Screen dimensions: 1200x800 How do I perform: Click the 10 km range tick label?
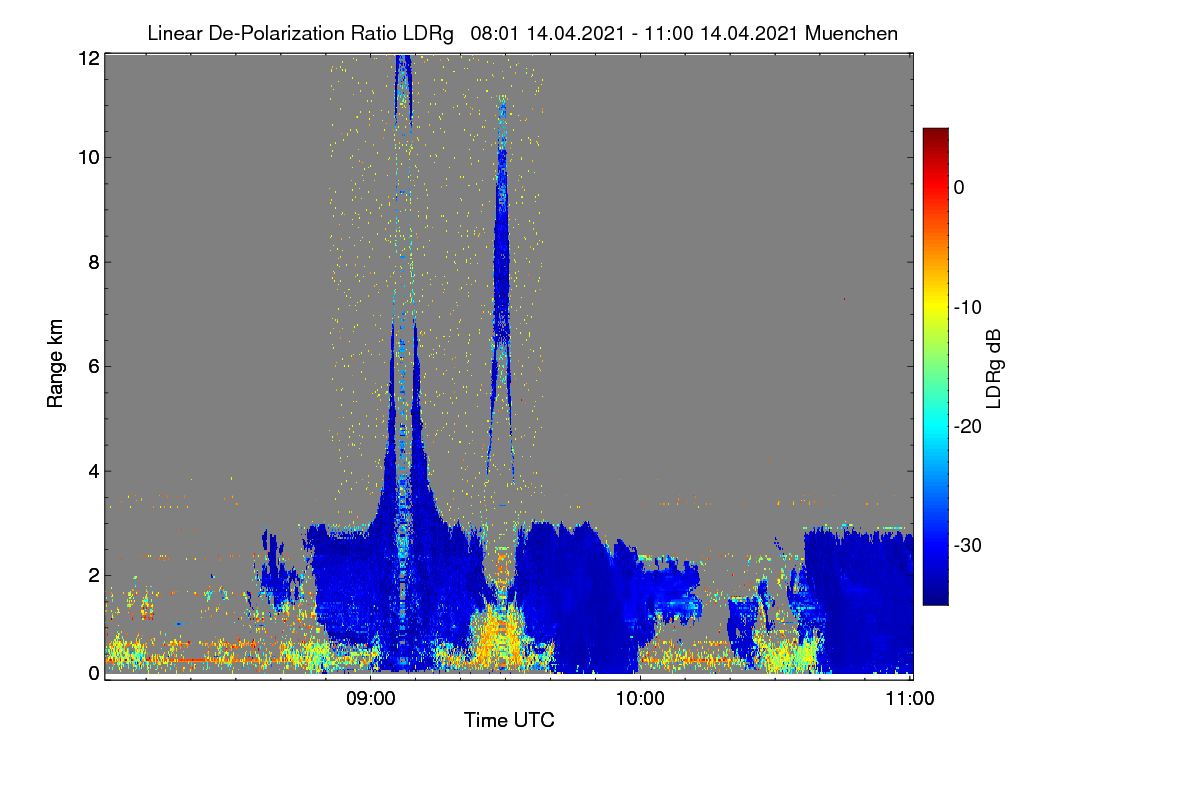[88, 157]
